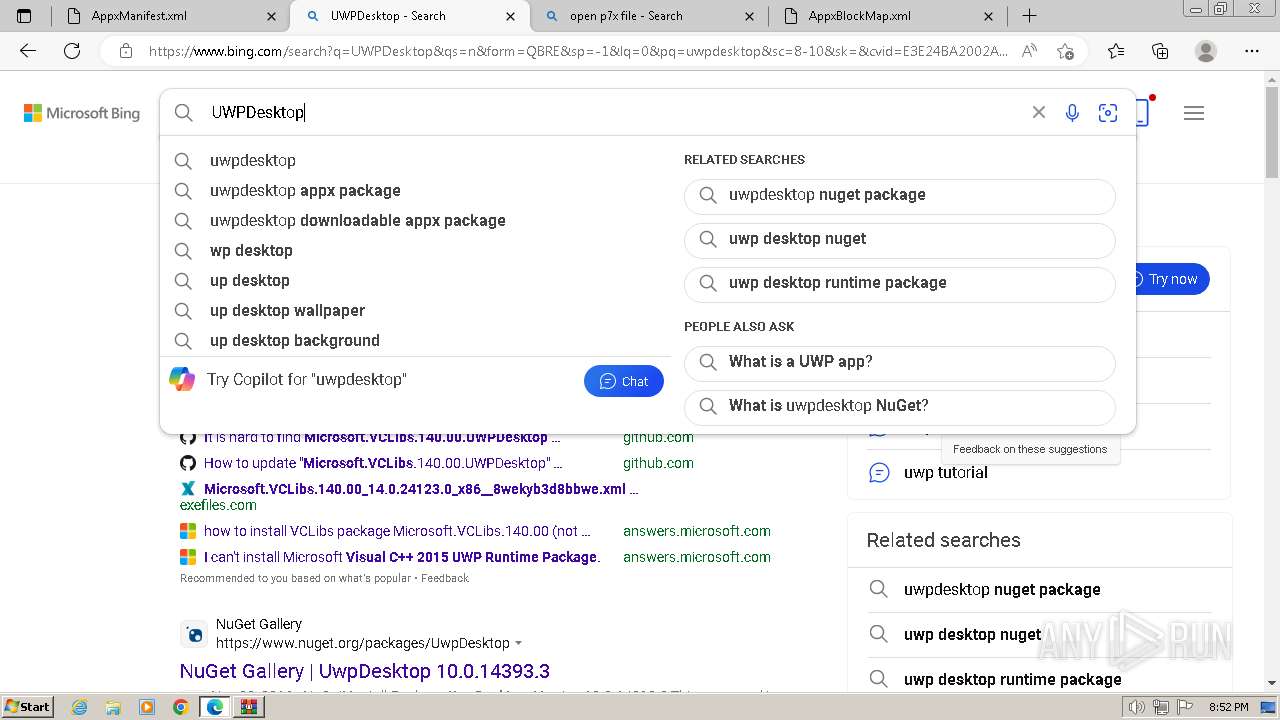Viewport: 1280px width, 720px height.
Task: Close the AppxManifest.xml tab
Action: (x=272, y=16)
